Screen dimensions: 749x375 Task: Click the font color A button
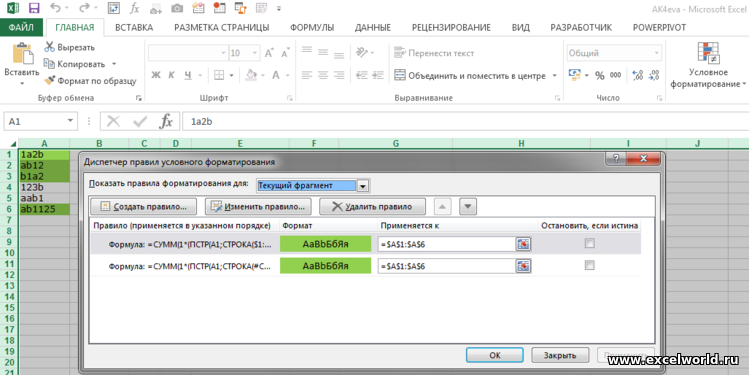click(x=276, y=75)
